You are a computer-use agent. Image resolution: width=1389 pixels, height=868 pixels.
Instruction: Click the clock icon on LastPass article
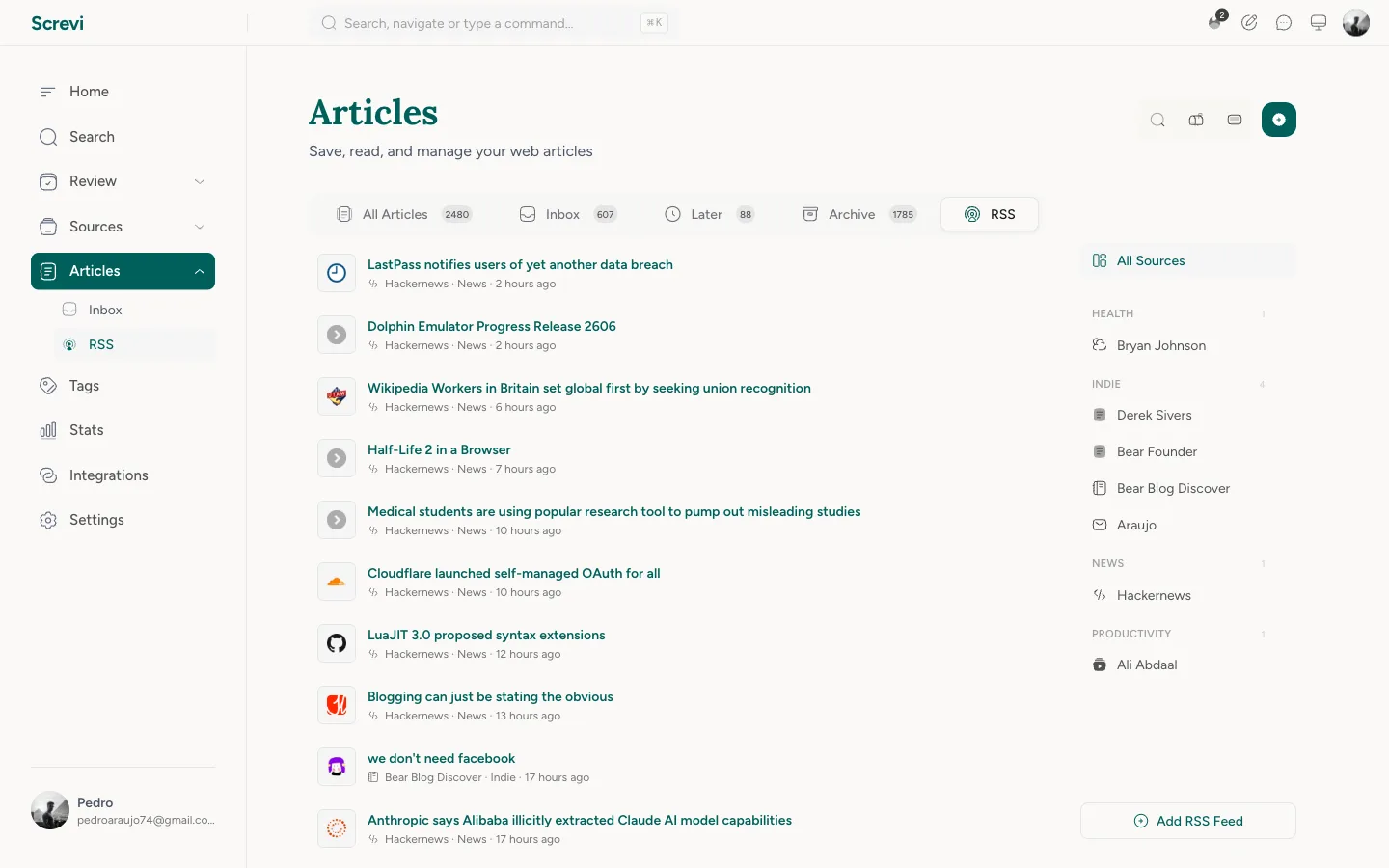click(337, 273)
